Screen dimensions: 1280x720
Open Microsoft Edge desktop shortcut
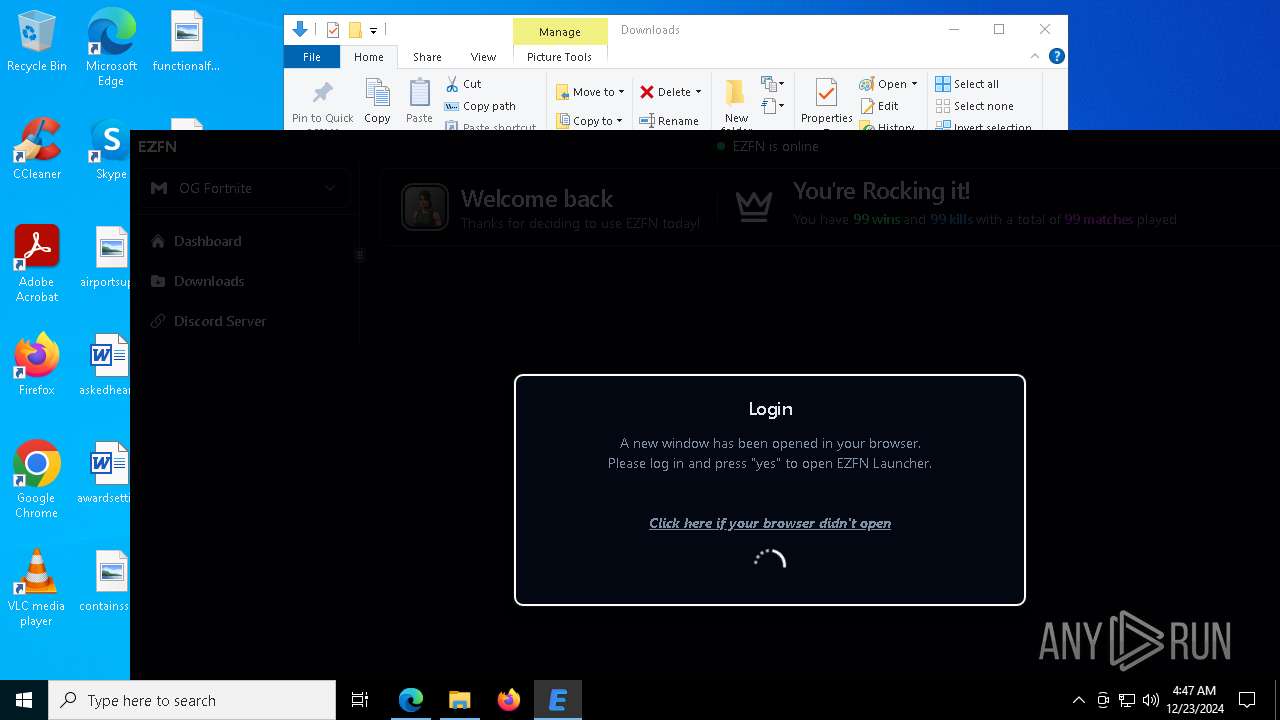(111, 47)
